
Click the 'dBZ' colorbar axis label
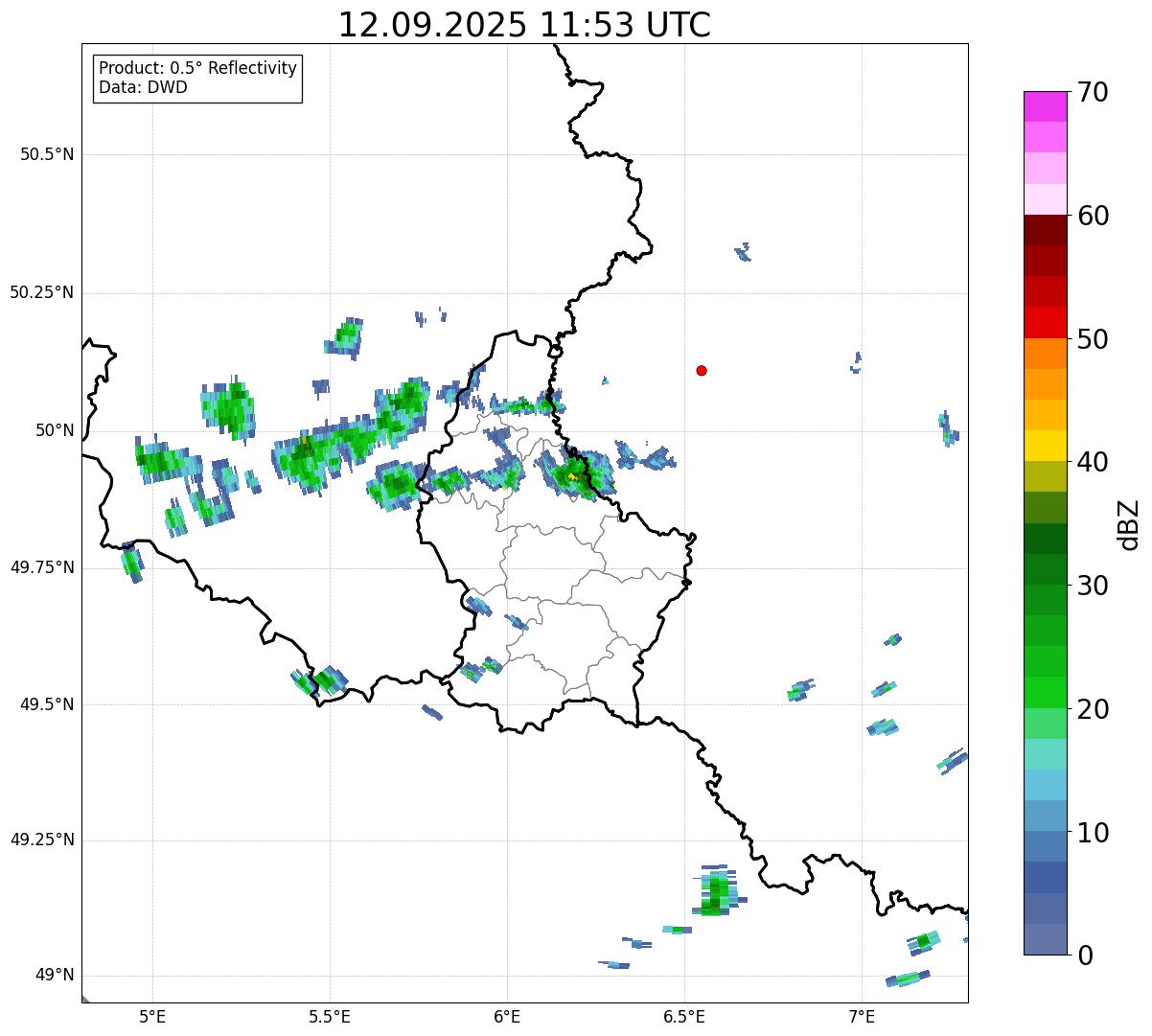pyautogui.click(x=1129, y=524)
